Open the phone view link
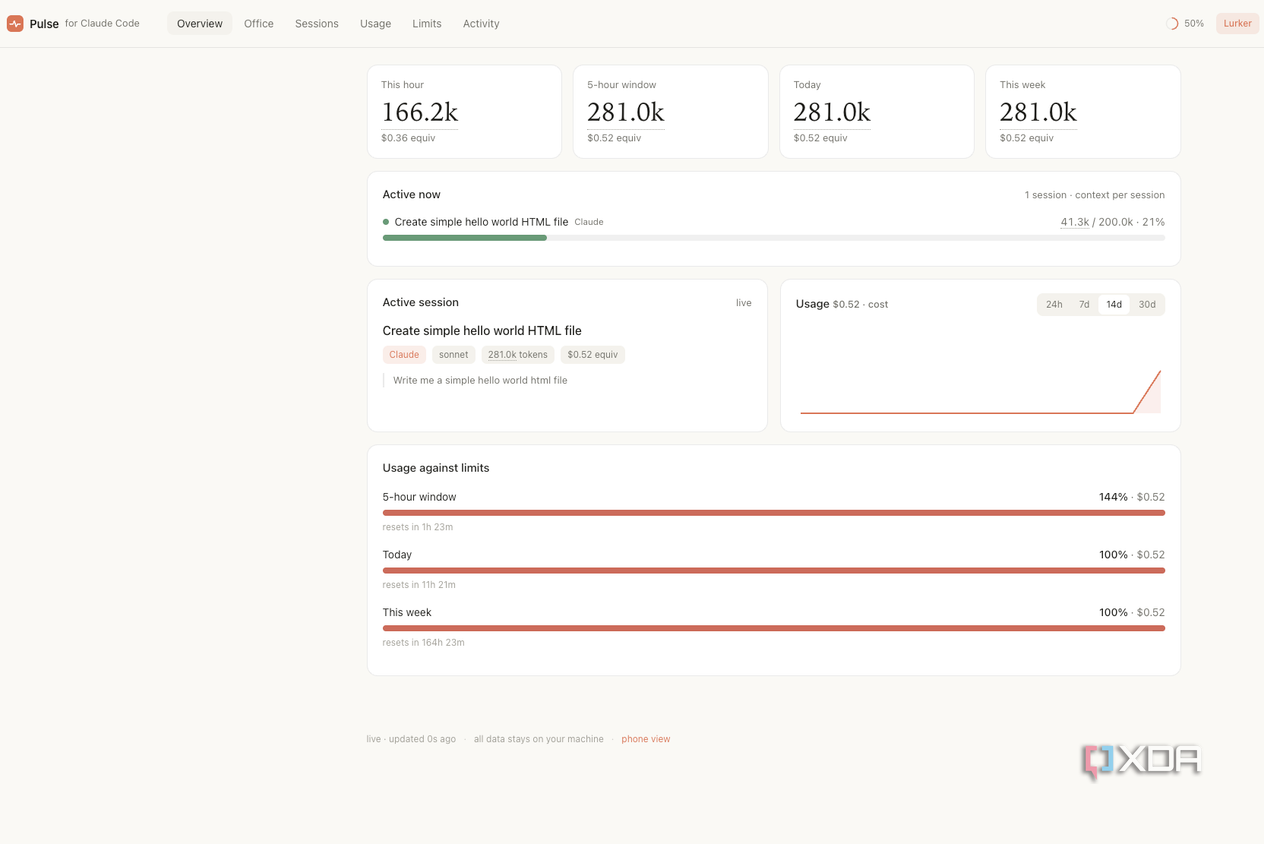Screen dimensions: 1264x844 coord(646,739)
